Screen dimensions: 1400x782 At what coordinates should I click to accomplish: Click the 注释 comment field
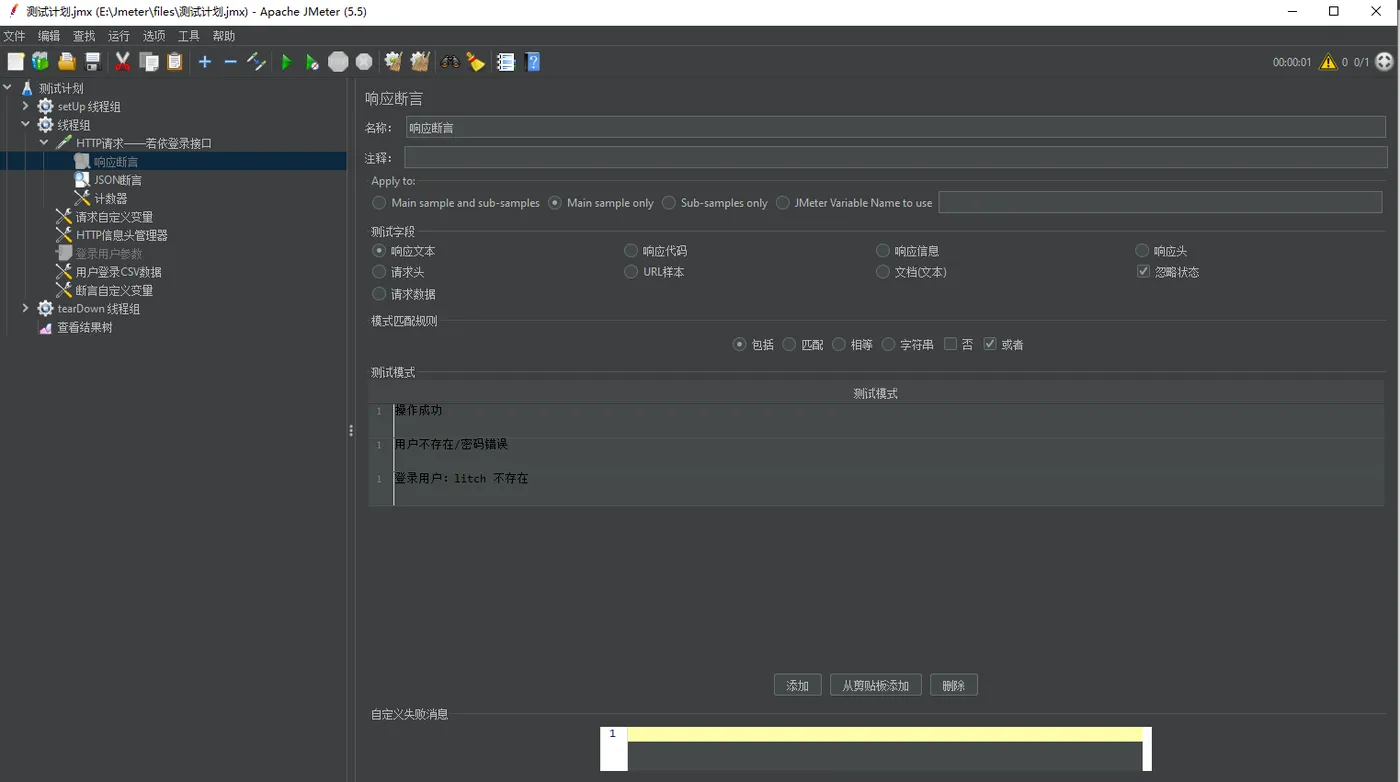tap(896, 158)
